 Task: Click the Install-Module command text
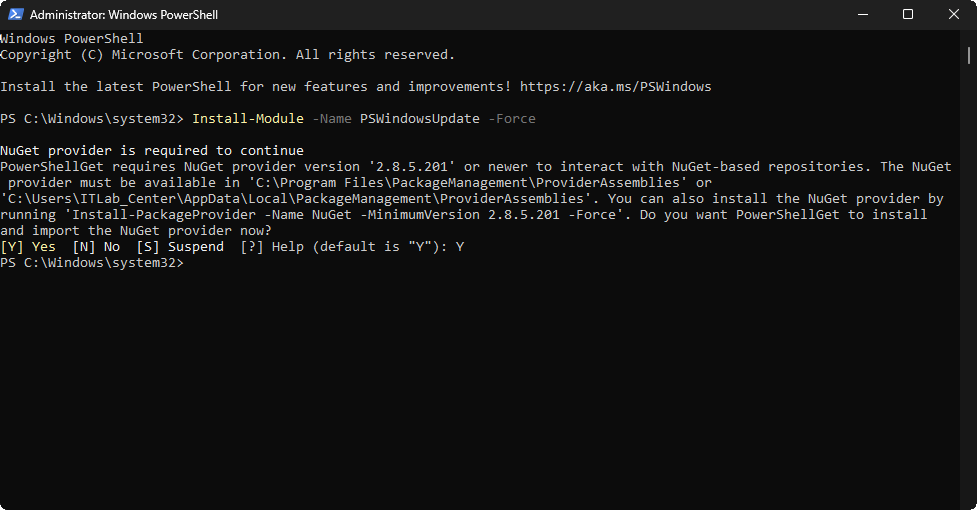pos(248,118)
